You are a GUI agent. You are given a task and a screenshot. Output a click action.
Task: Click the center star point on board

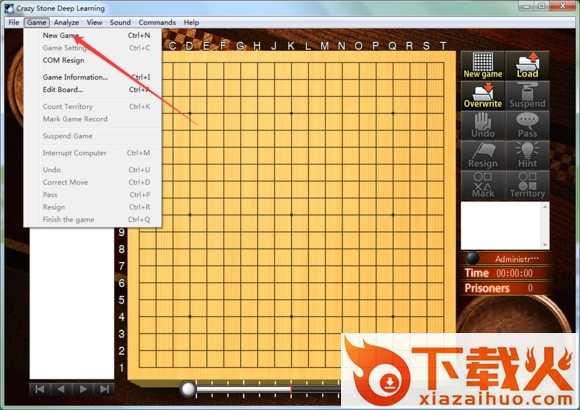coord(291,215)
